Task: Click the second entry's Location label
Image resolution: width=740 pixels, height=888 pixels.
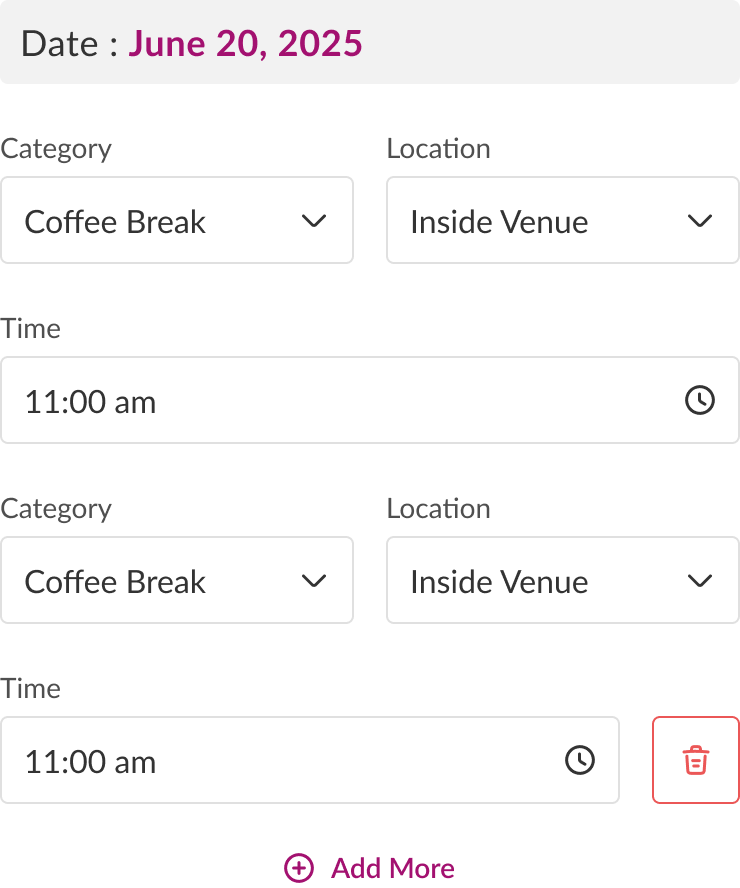Action: pyautogui.click(x=438, y=509)
